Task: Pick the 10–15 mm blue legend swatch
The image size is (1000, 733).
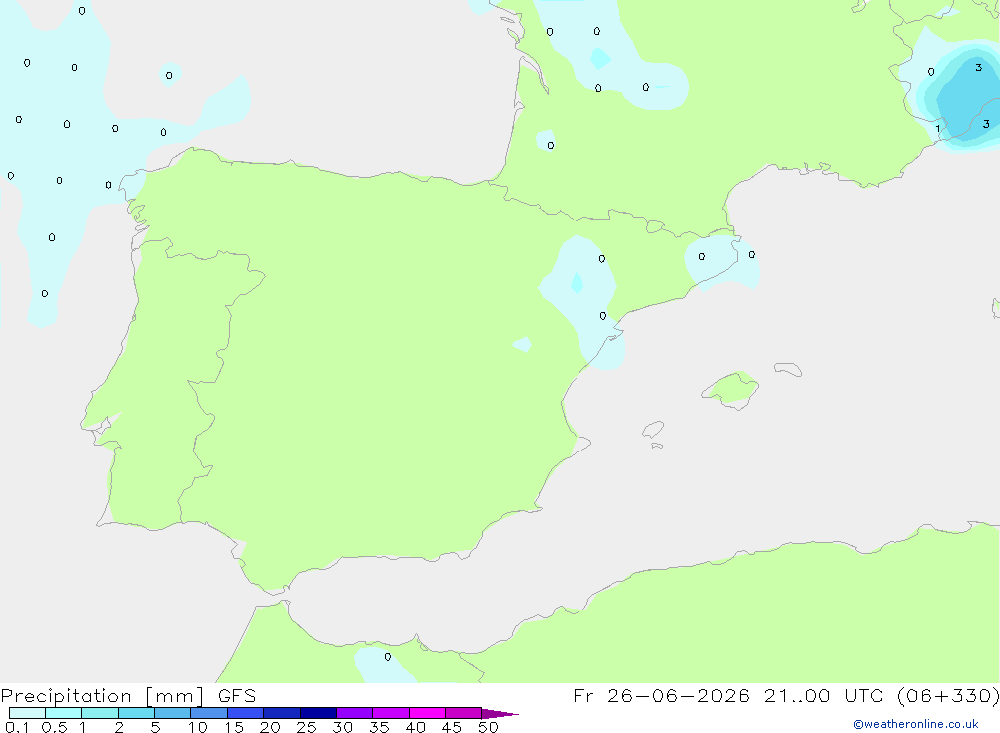Action: click(x=209, y=713)
